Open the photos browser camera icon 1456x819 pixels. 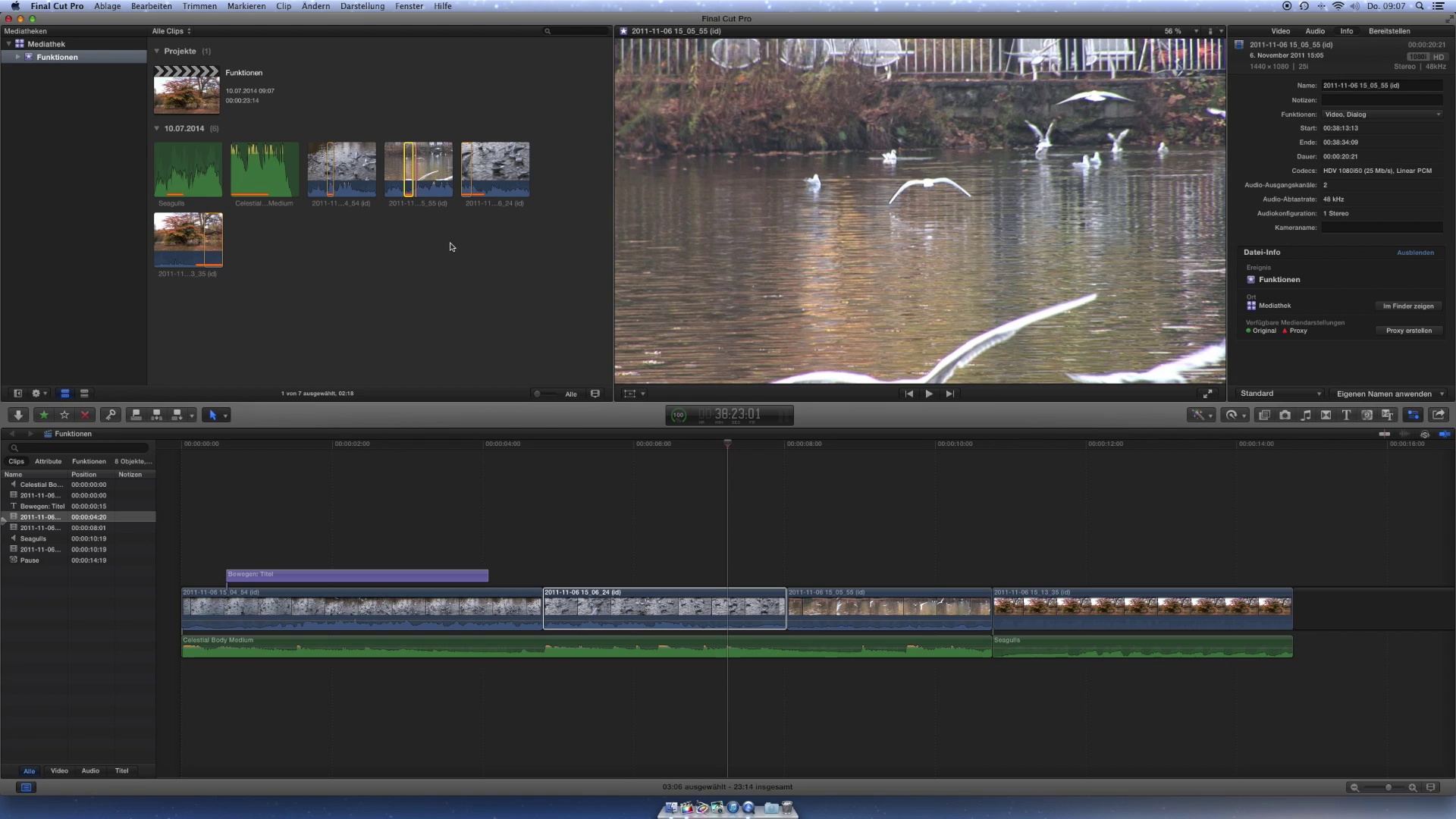point(1285,415)
